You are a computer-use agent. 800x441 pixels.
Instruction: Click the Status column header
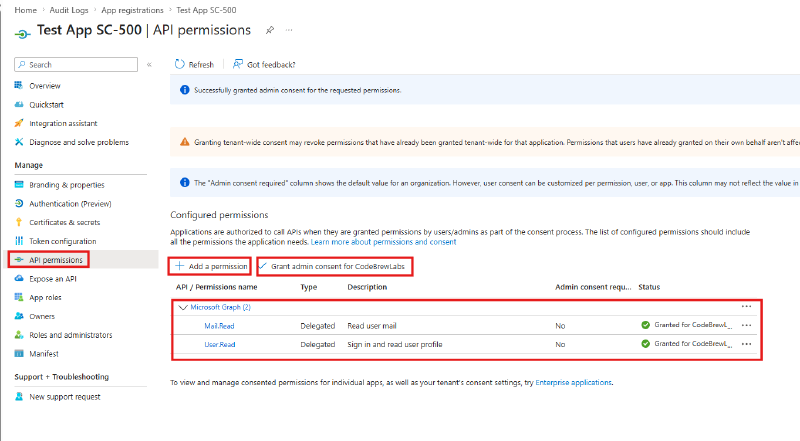click(x=649, y=287)
